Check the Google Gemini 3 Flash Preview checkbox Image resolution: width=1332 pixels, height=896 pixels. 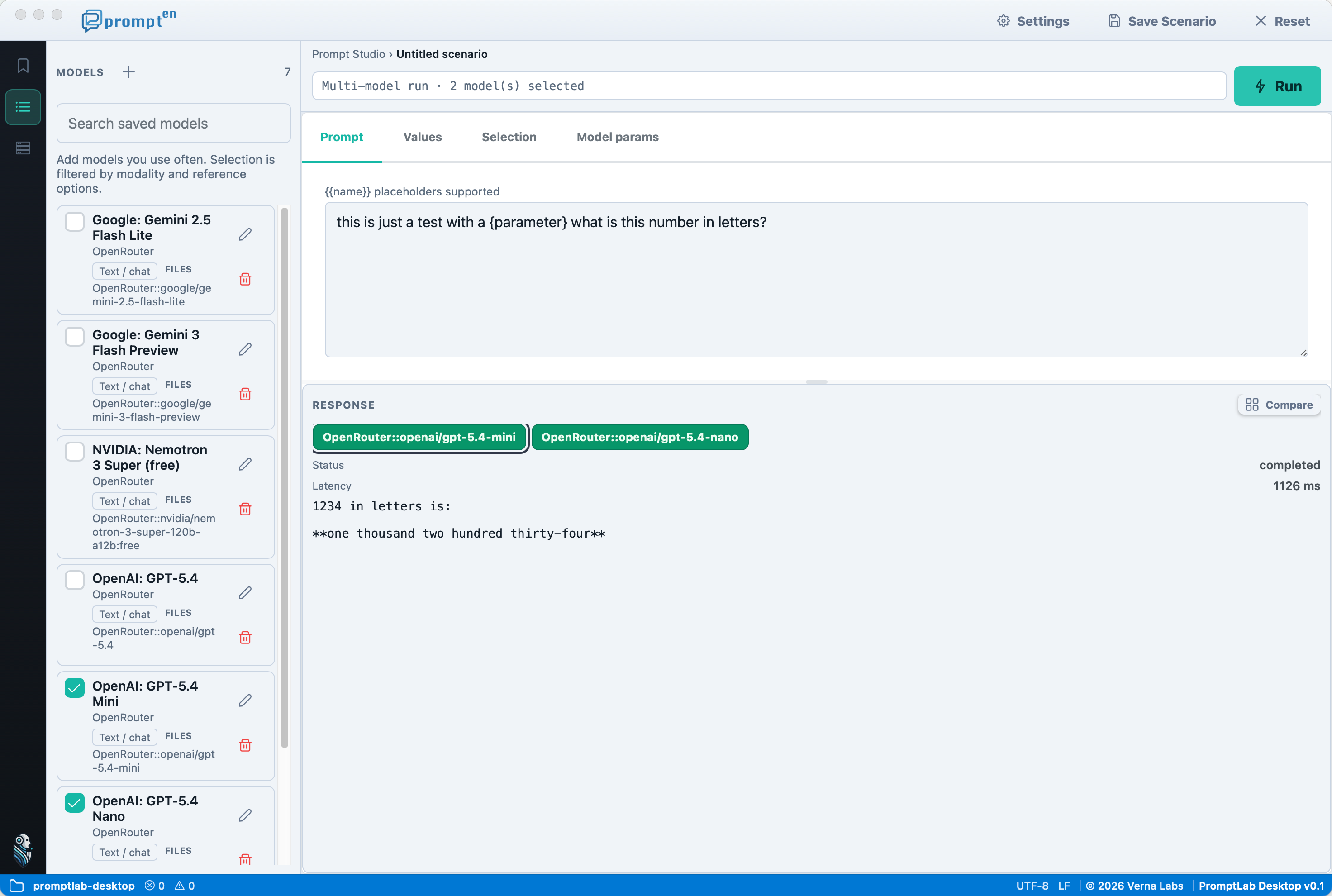(75, 336)
